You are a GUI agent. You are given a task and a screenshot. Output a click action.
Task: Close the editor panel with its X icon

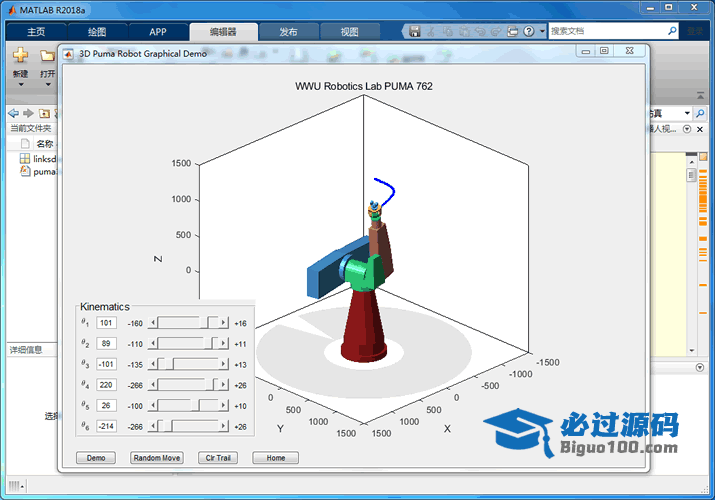tap(700, 129)
